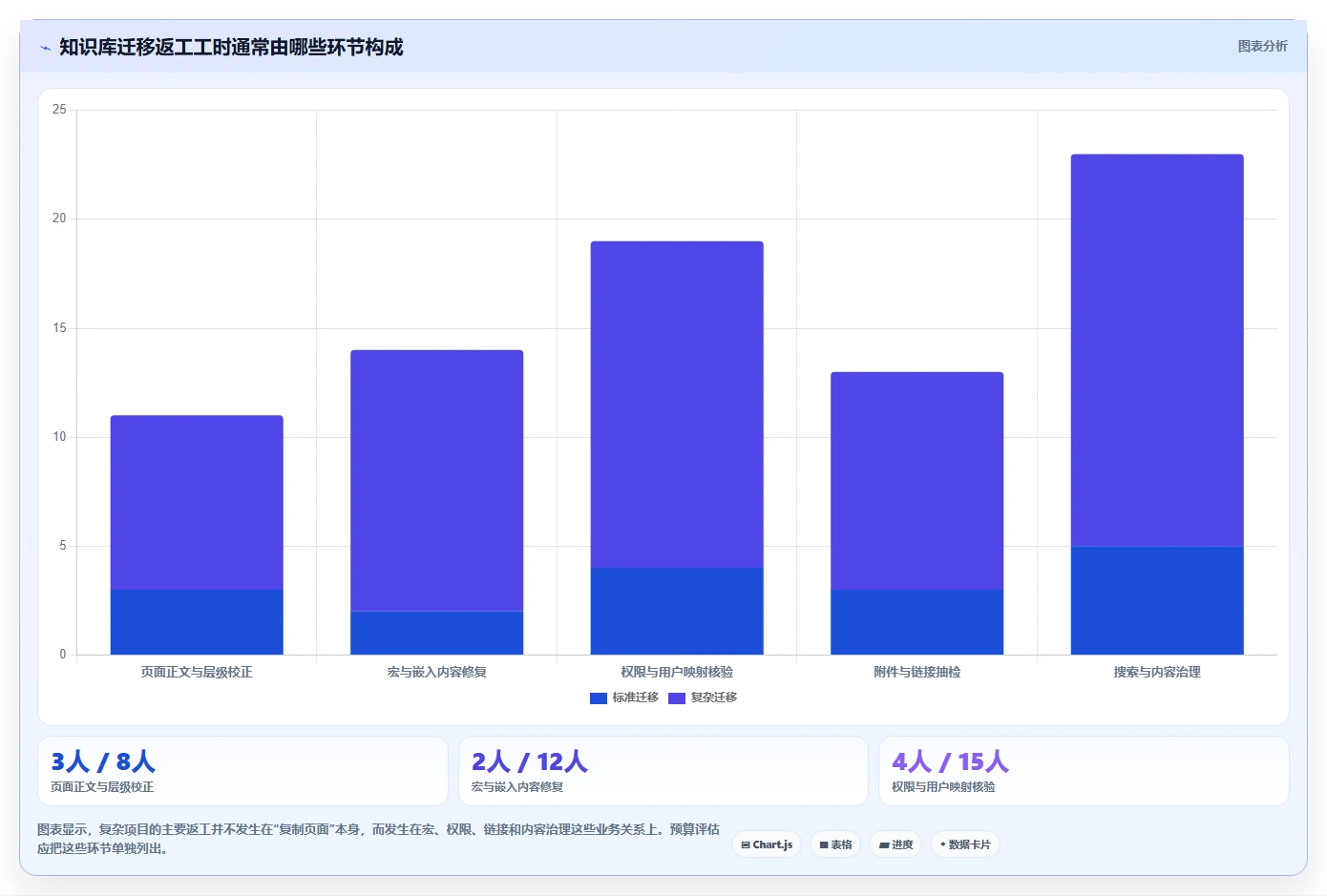Select the Chart.js tag chip
Viewport: 1327px width, 896px height.
pos(767,844)
